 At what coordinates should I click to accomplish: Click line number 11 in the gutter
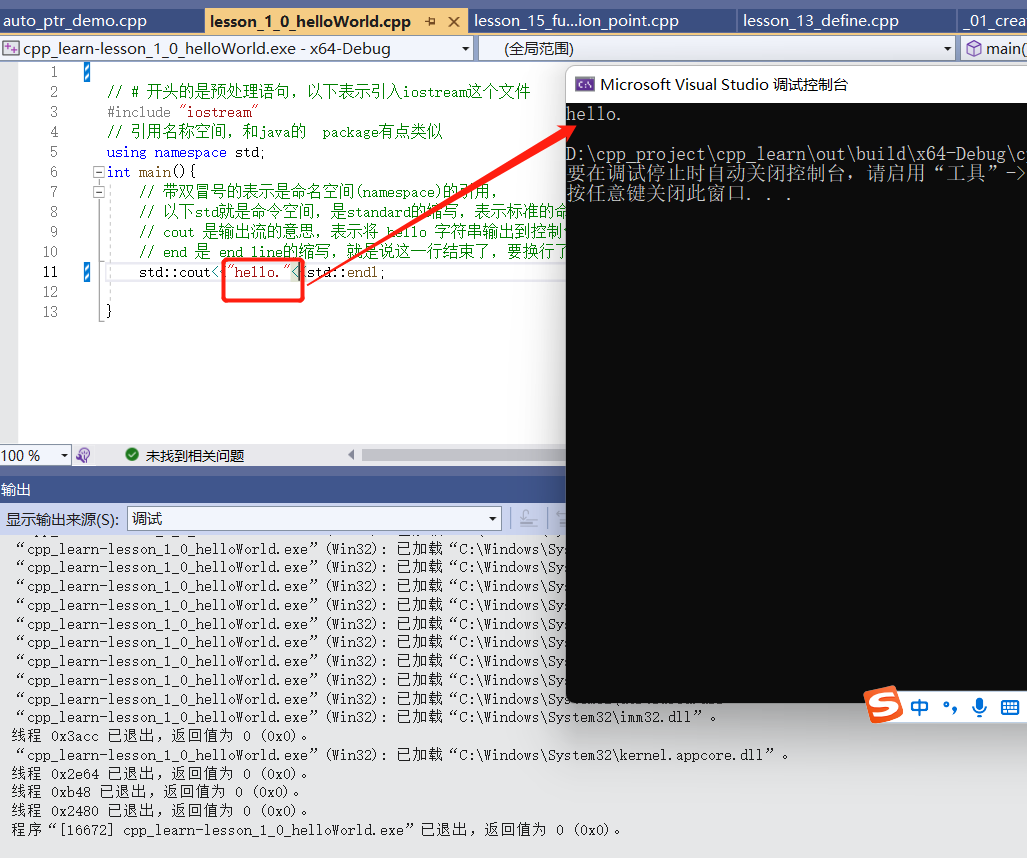(x=50, y=272)
